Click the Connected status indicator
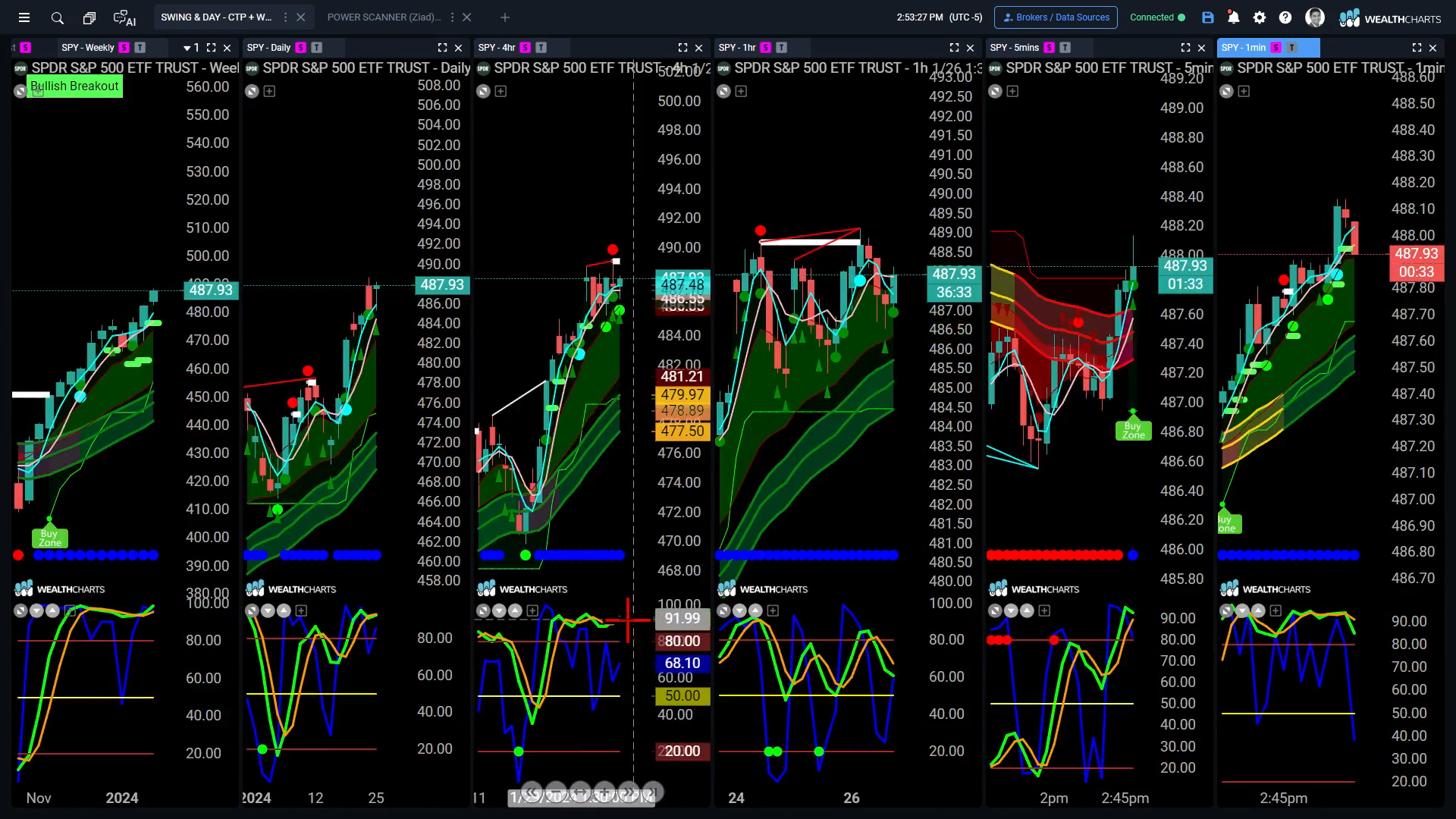The width and height of the screenshot is (1456, 819). click(1157, 17)
